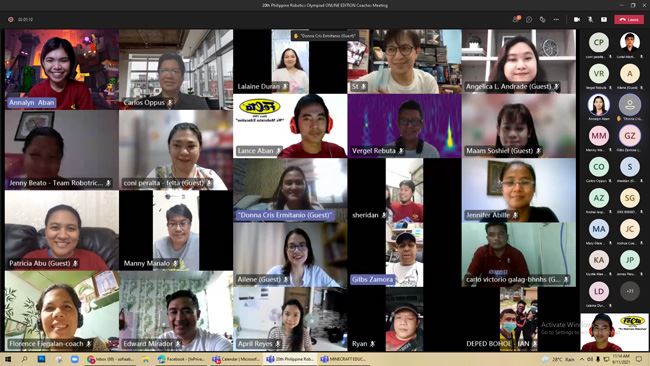
Task: Toggle the camera on or off
Action: point(577,19)
